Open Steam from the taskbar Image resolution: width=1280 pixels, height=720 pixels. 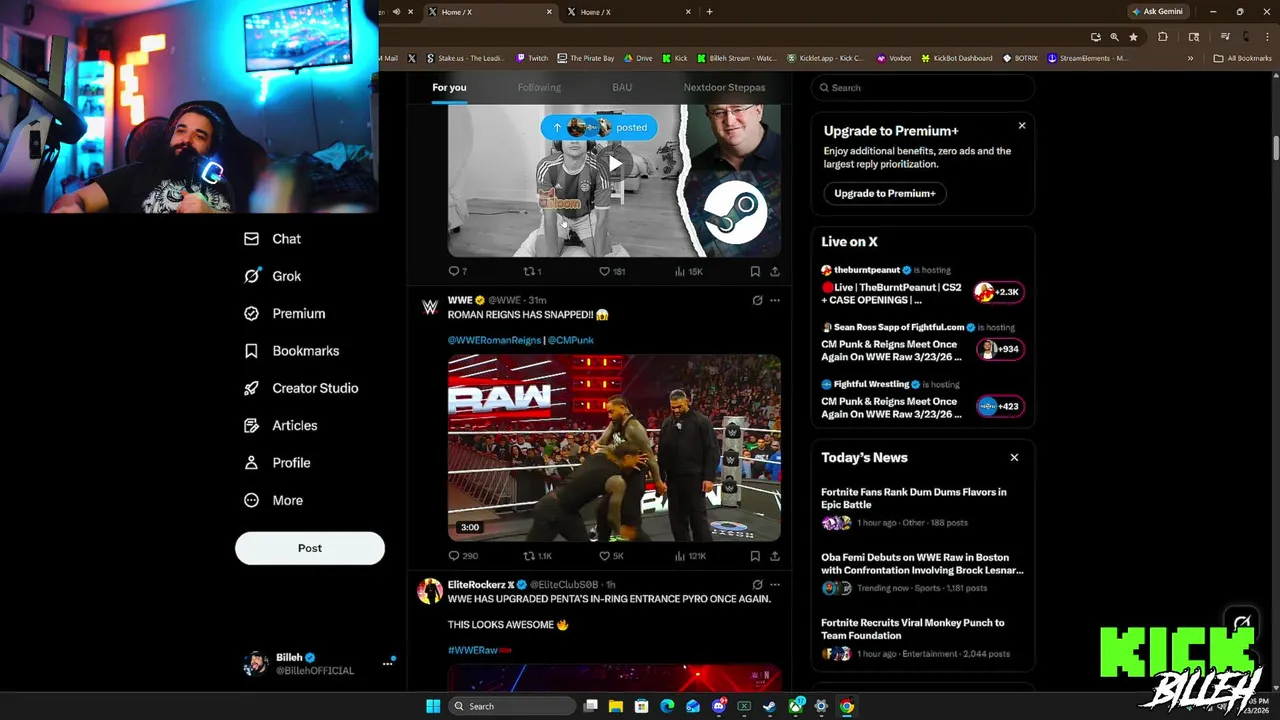[769, 706]
